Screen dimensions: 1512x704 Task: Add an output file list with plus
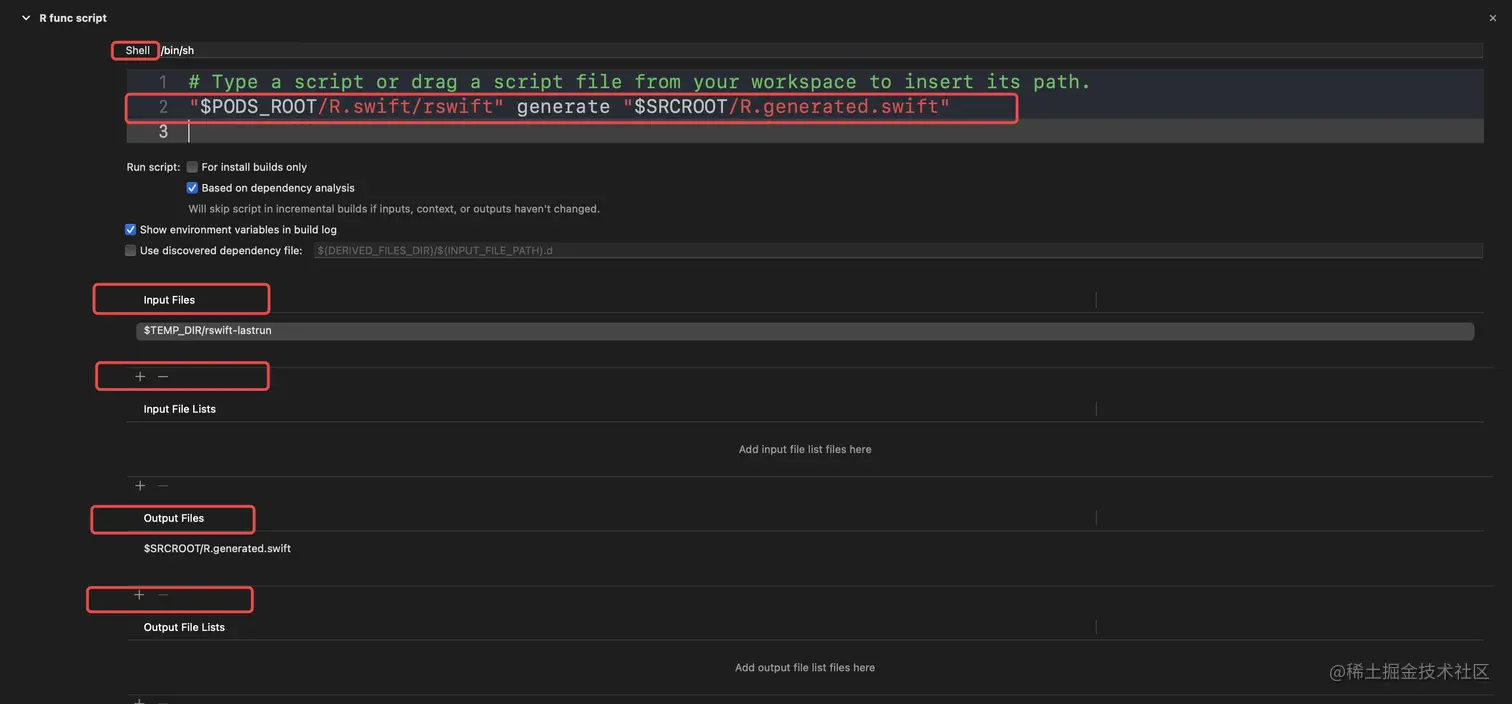pos(140,701)
